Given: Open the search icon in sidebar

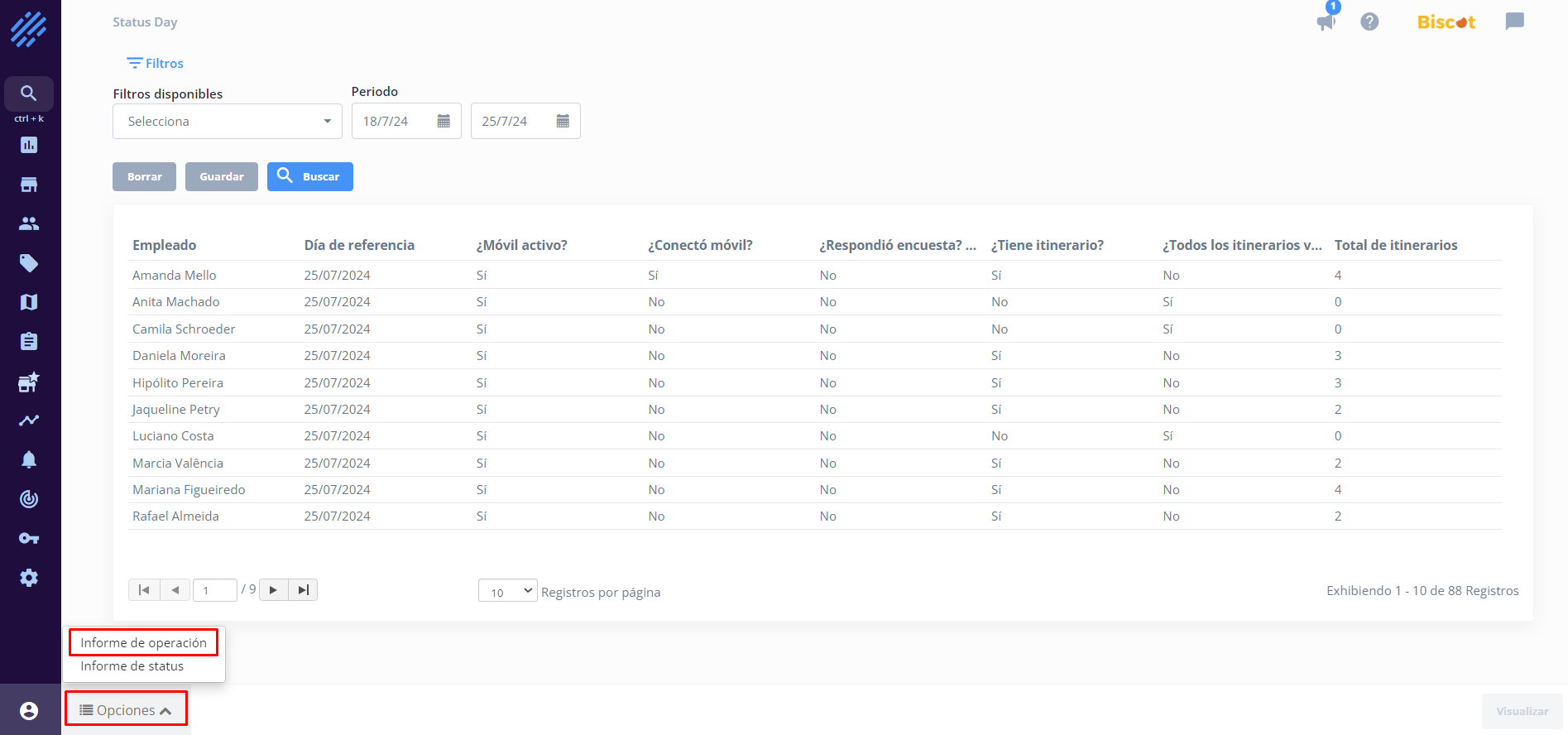Looking at the screenshot, I should [29, 94].
